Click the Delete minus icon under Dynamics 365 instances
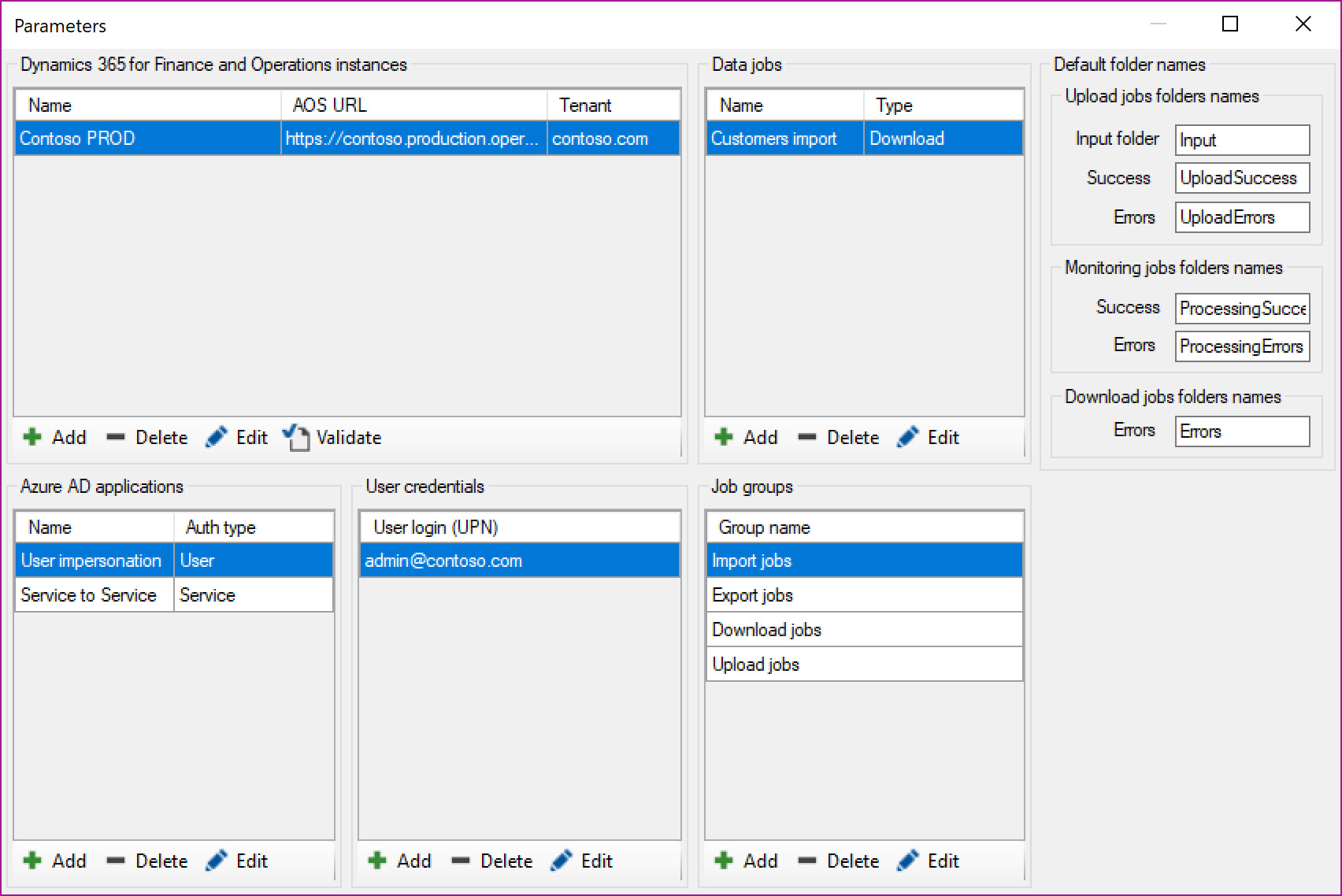1342x896 pixels. (x=116, y=437)
